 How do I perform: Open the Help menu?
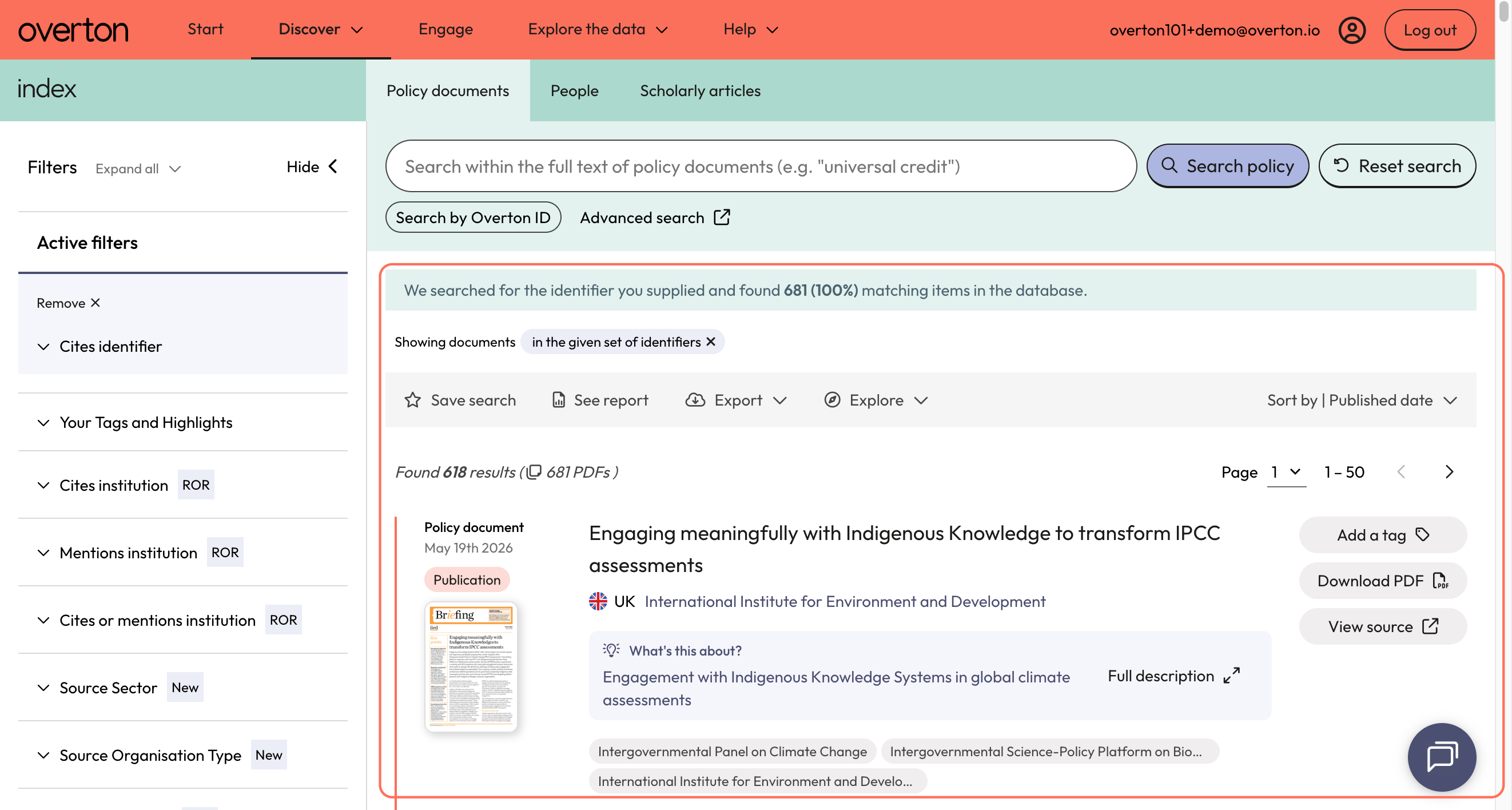(751, 29)
